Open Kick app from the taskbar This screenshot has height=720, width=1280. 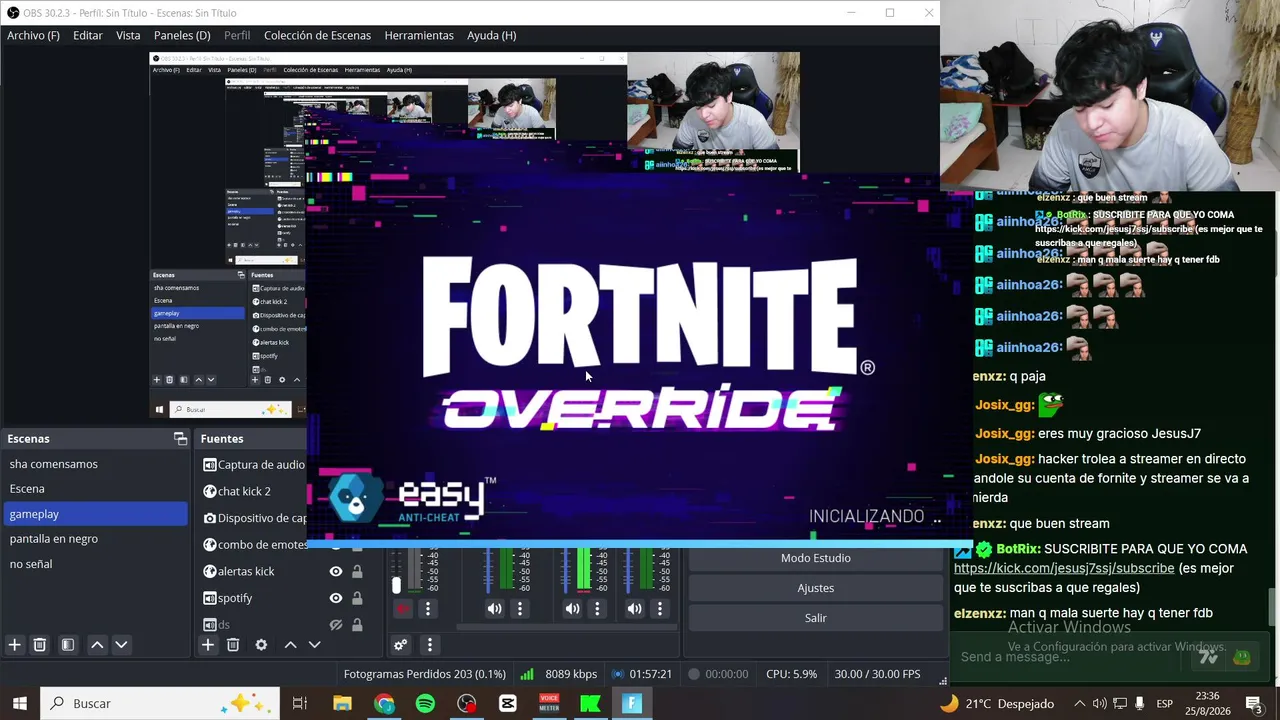tap(590, 703)
